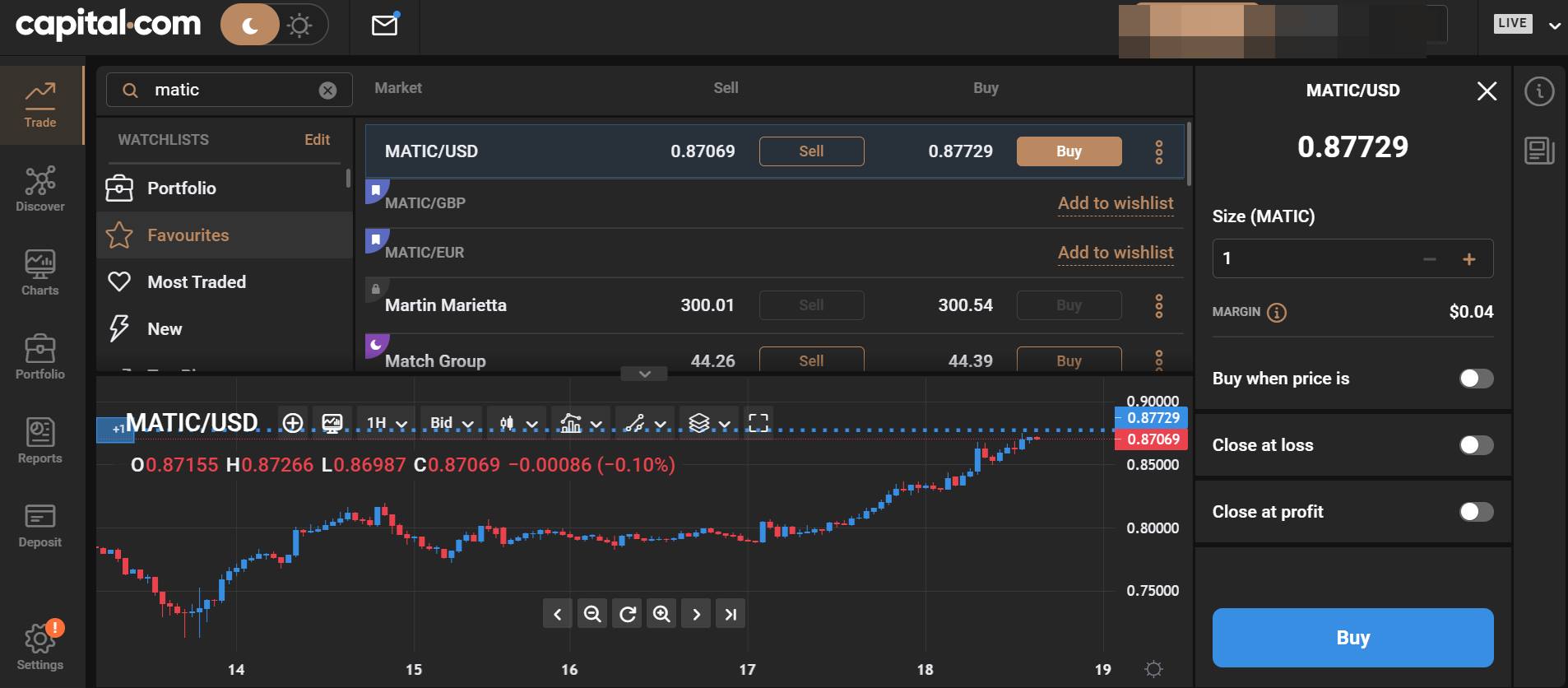Close the MATIC/USD order panel
1568x688 pixels.
tap(1487, 91)
